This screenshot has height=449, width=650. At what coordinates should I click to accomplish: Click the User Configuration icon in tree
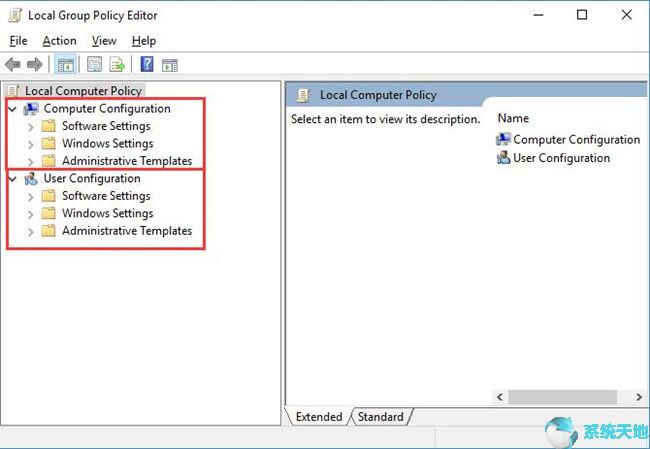(31, 179)
